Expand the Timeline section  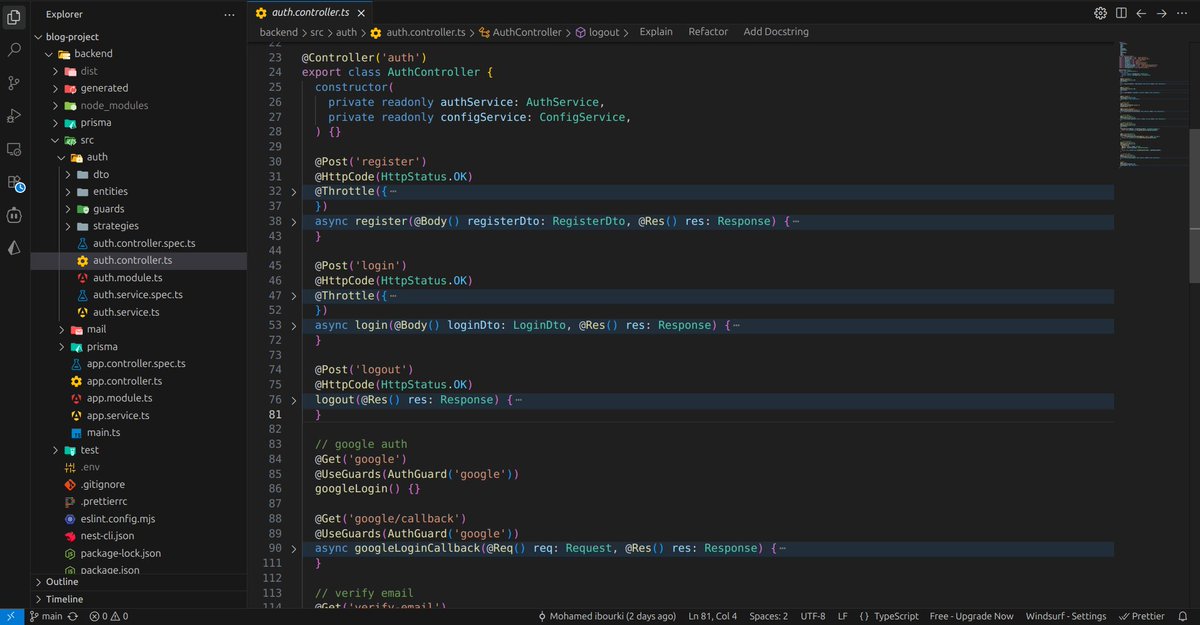click(x=139, y=599)
